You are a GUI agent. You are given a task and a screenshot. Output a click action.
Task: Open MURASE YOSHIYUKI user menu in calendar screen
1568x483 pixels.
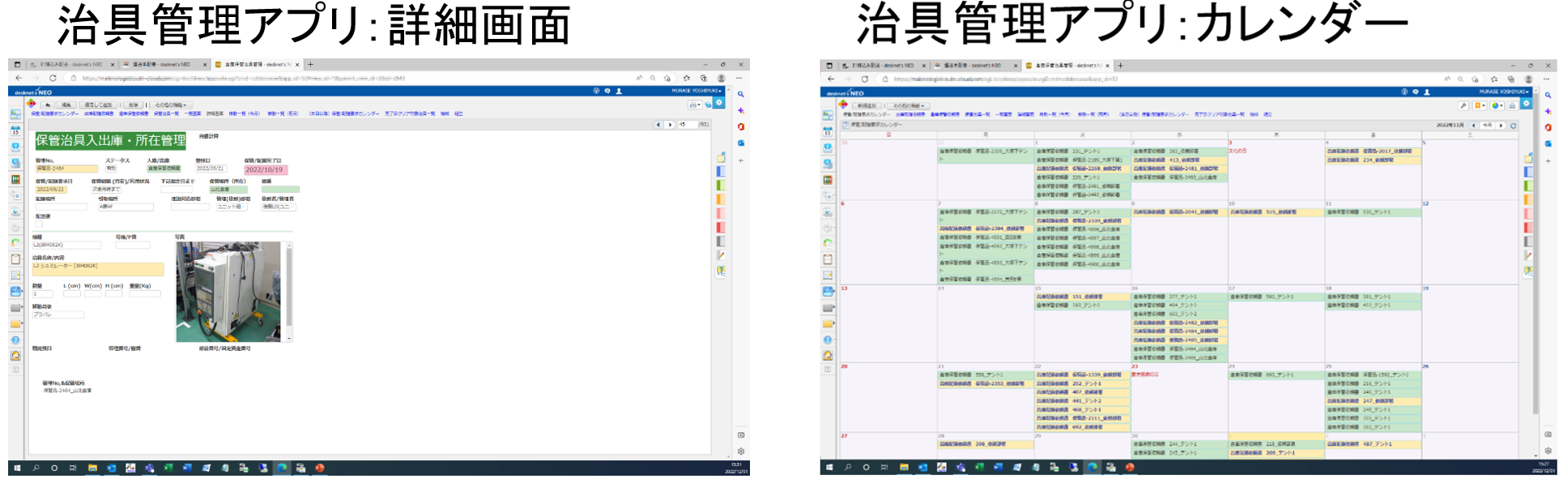tap(1505, 92)
